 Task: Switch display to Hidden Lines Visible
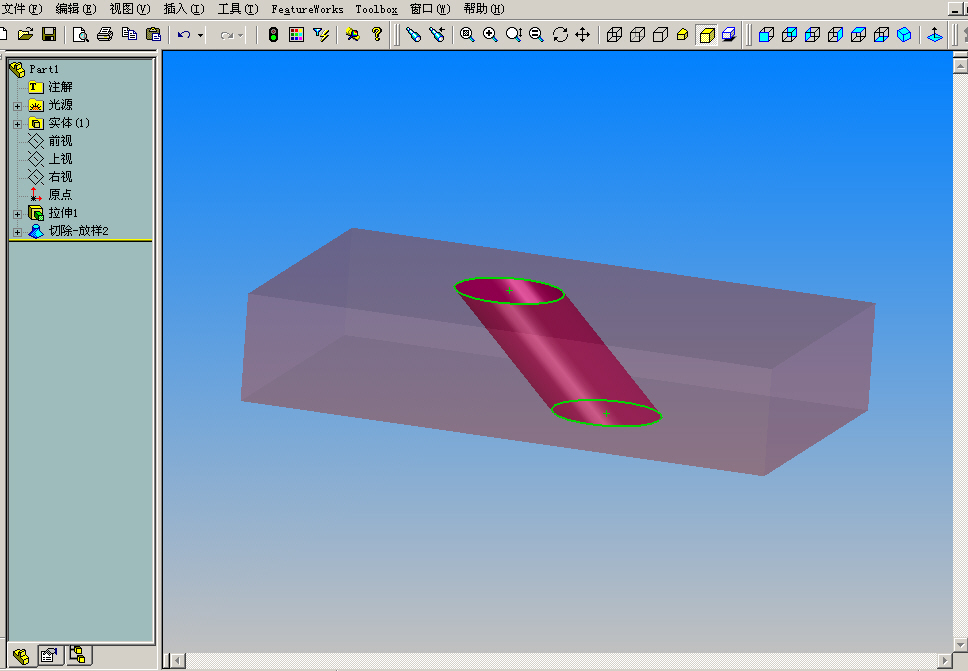click(x=637, y=35)
